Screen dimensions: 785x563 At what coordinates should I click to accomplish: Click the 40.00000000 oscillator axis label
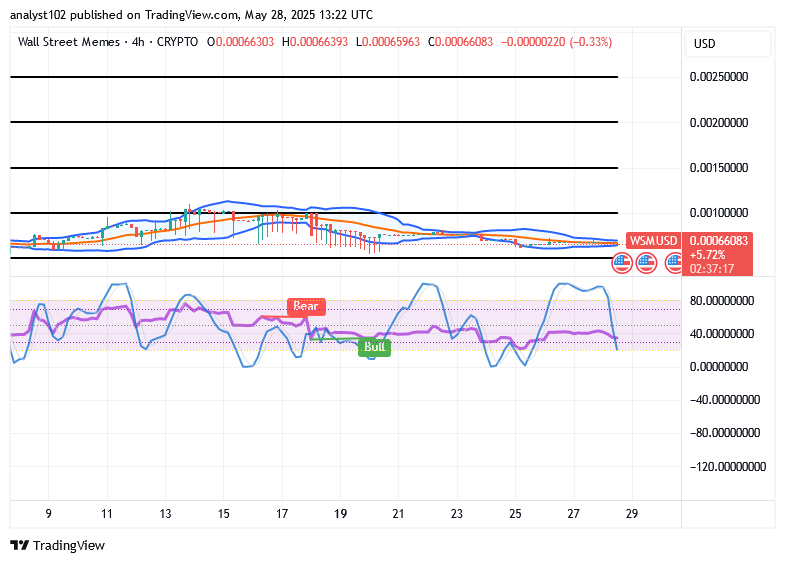point(722,334)
